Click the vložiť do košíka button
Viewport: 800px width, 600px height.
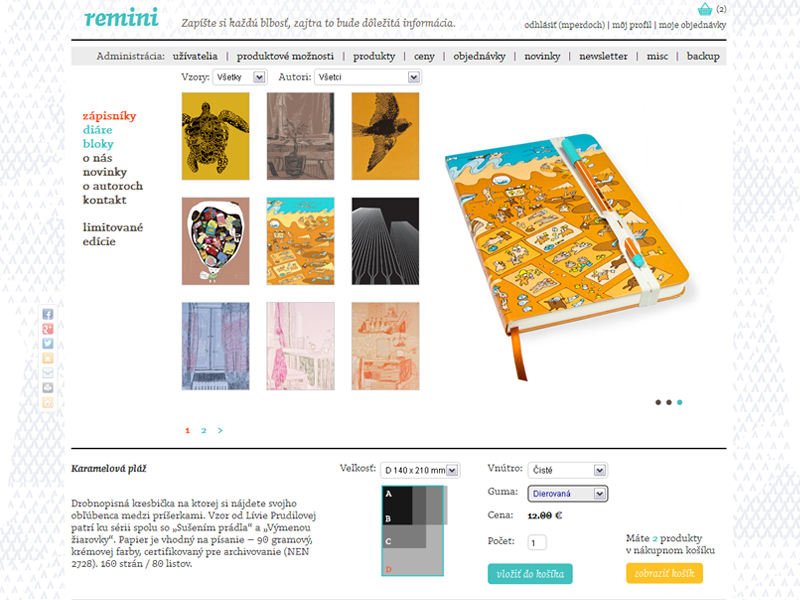point(530,573)
